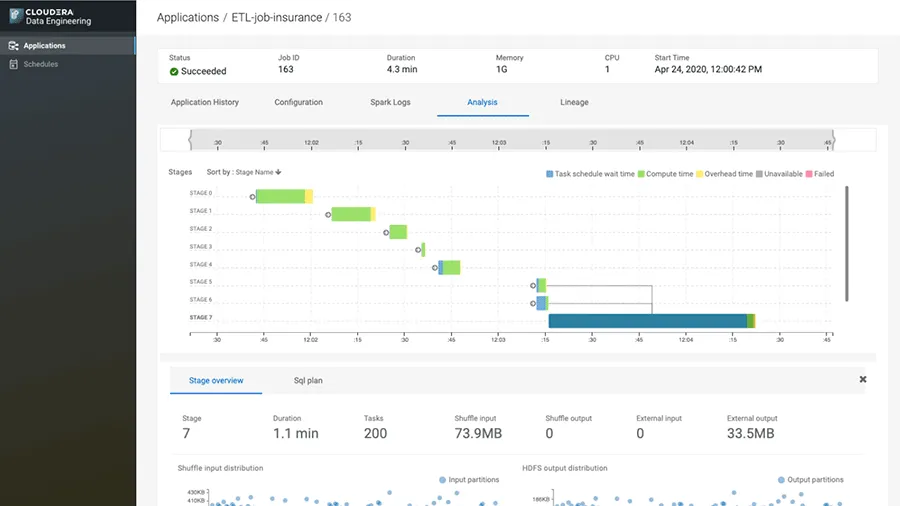
Task: Click the circle marker beside Stage 5
Action: 533,285
